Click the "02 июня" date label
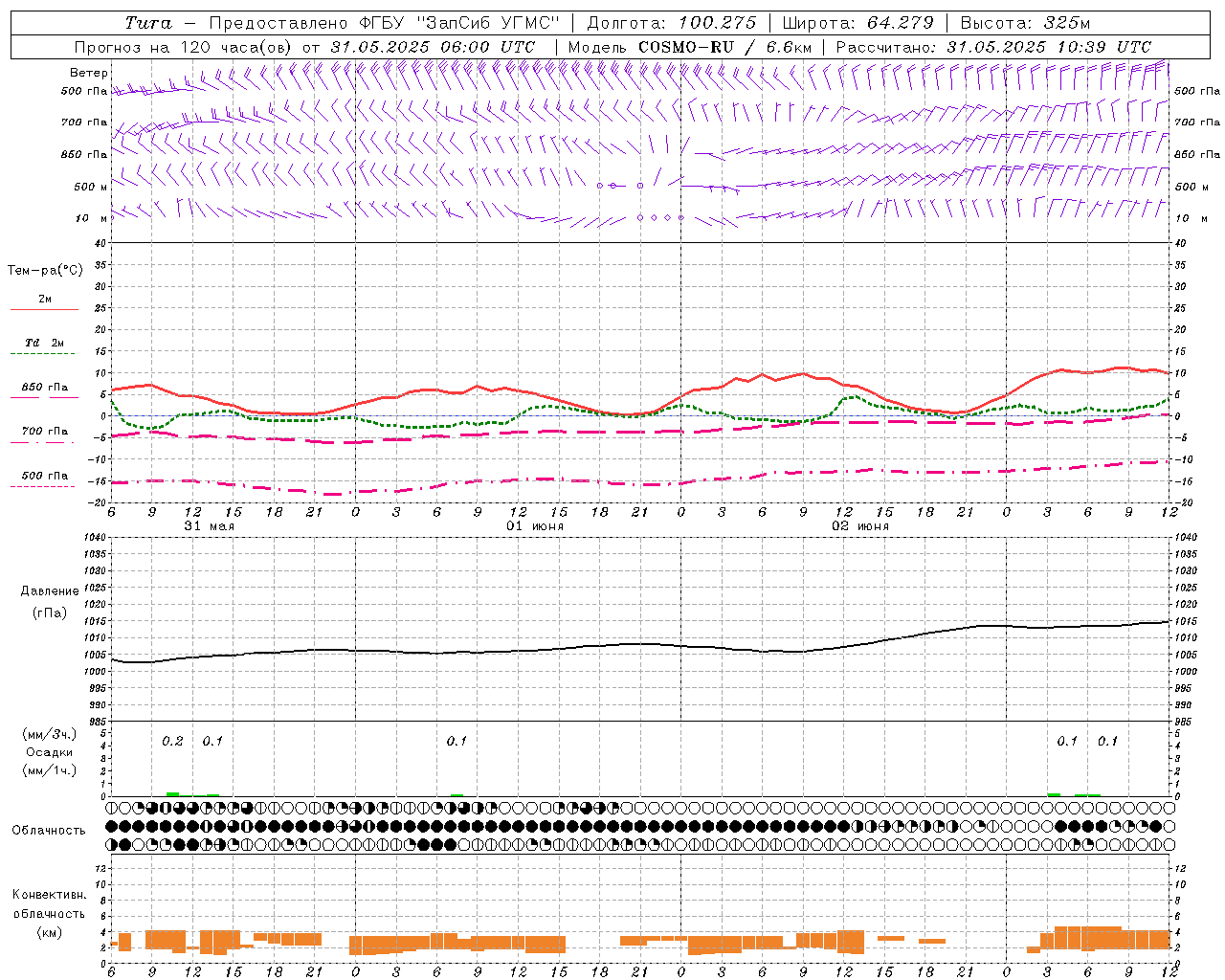 click(860, 525)
